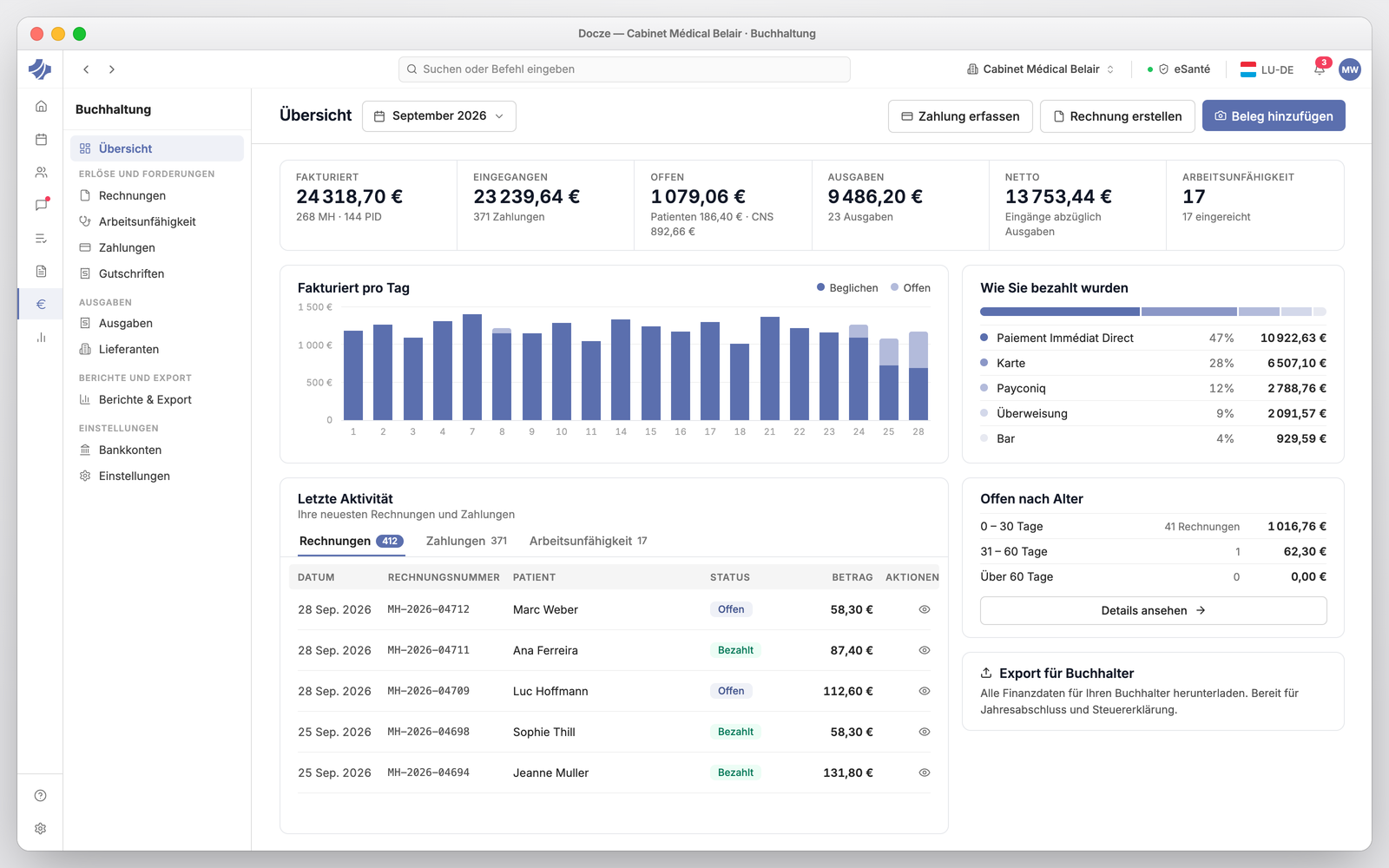Open the patients icon in left rail
The width and height of the screenshot is (1389, 868).
[41, 173]
